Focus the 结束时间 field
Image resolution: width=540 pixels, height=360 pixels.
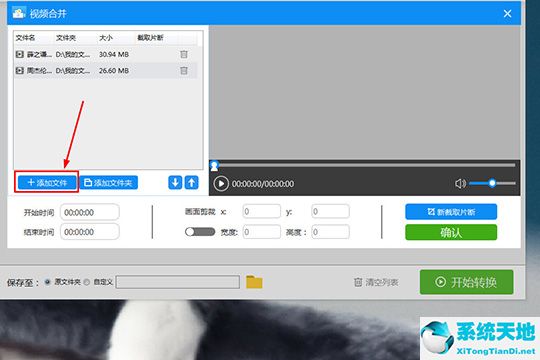(90, 232)
